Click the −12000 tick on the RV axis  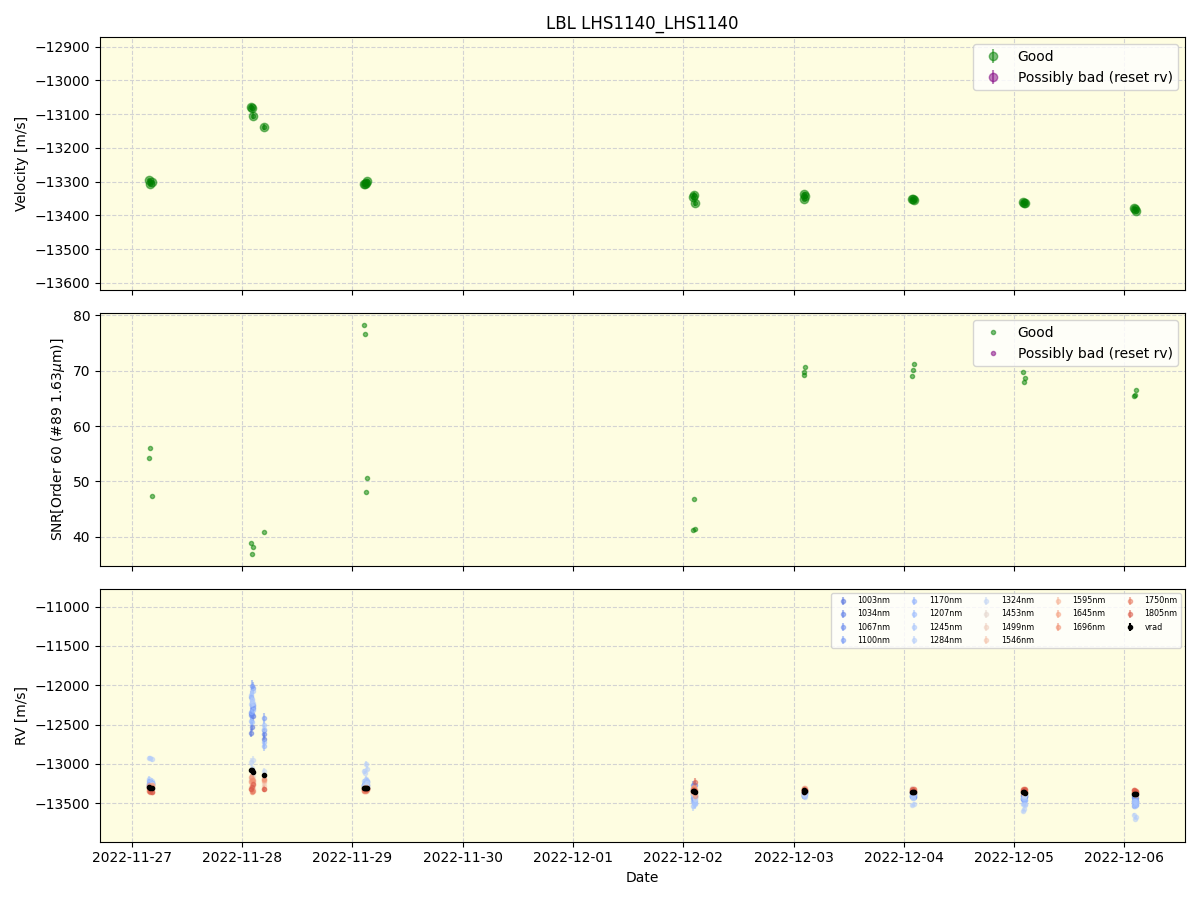click(x=63, y=686)
